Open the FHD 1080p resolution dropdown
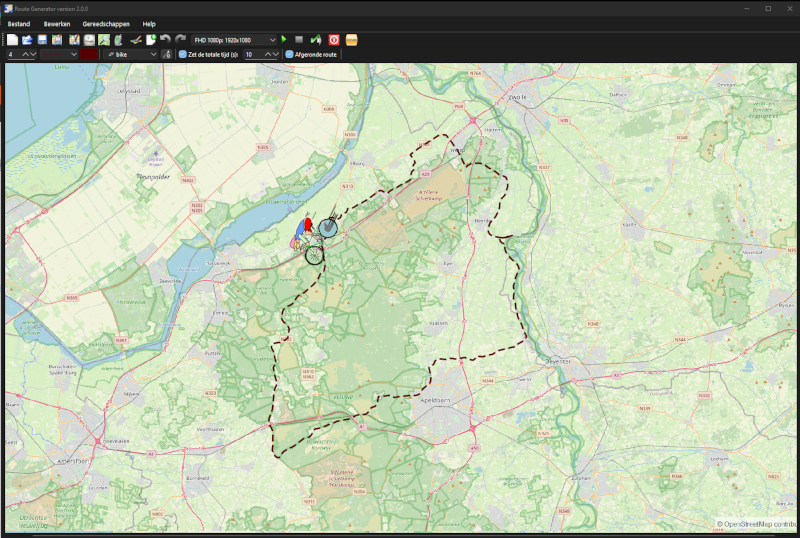Viewport: 800px width, 538px height. point(235,40)
